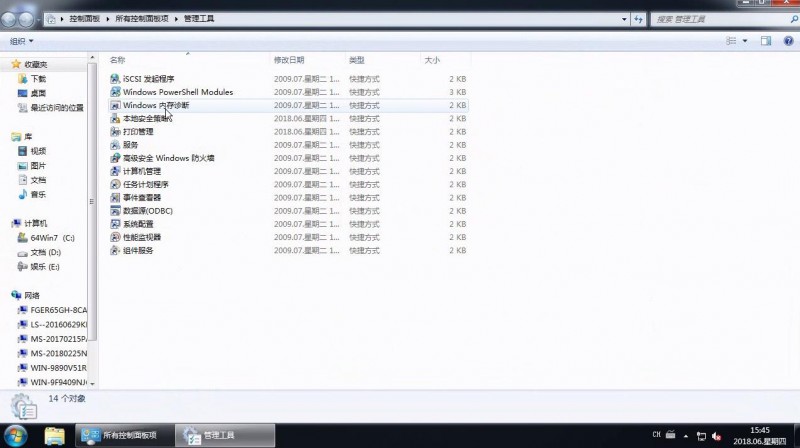
Task: Change the view with the views icon
Action: (x=731, y=41)
